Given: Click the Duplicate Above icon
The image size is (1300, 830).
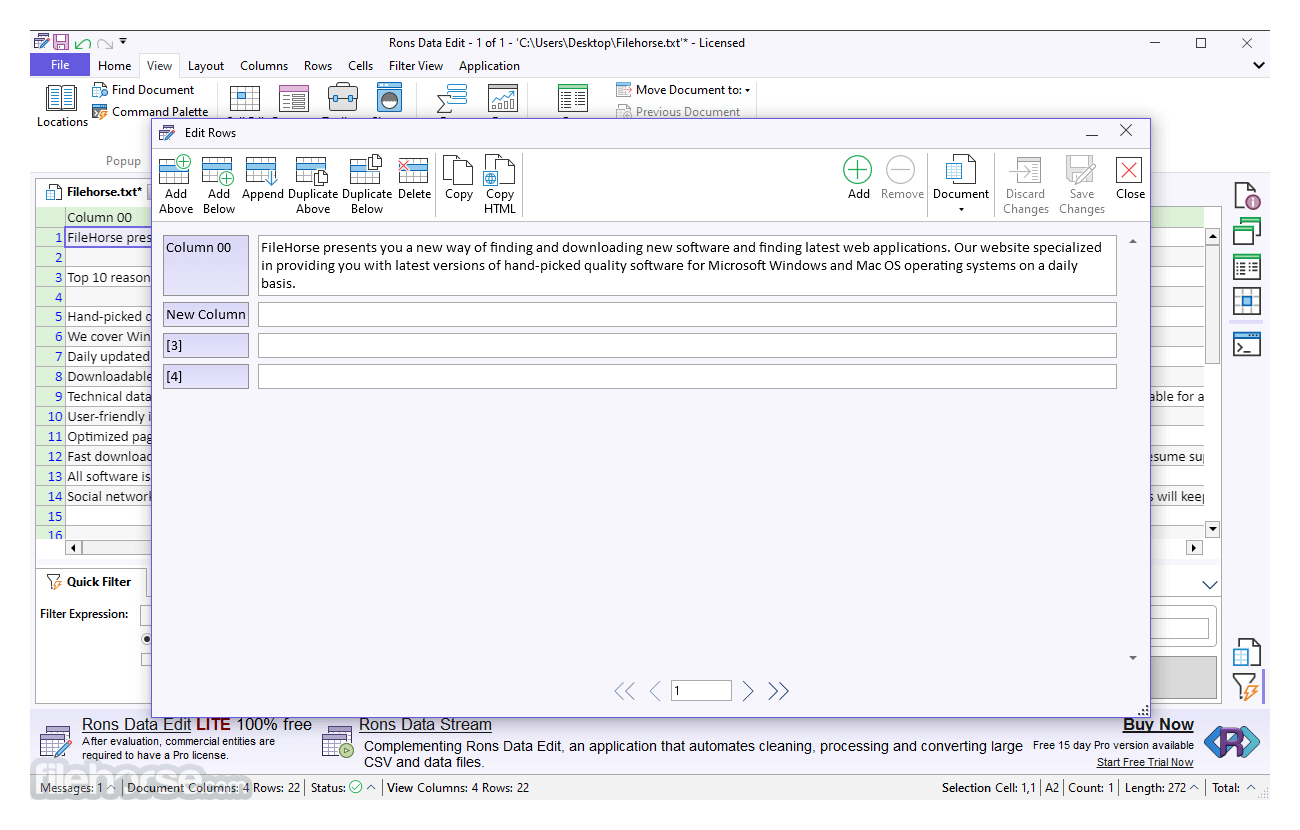Looking at the screenshot, I should tap(312, 169).
